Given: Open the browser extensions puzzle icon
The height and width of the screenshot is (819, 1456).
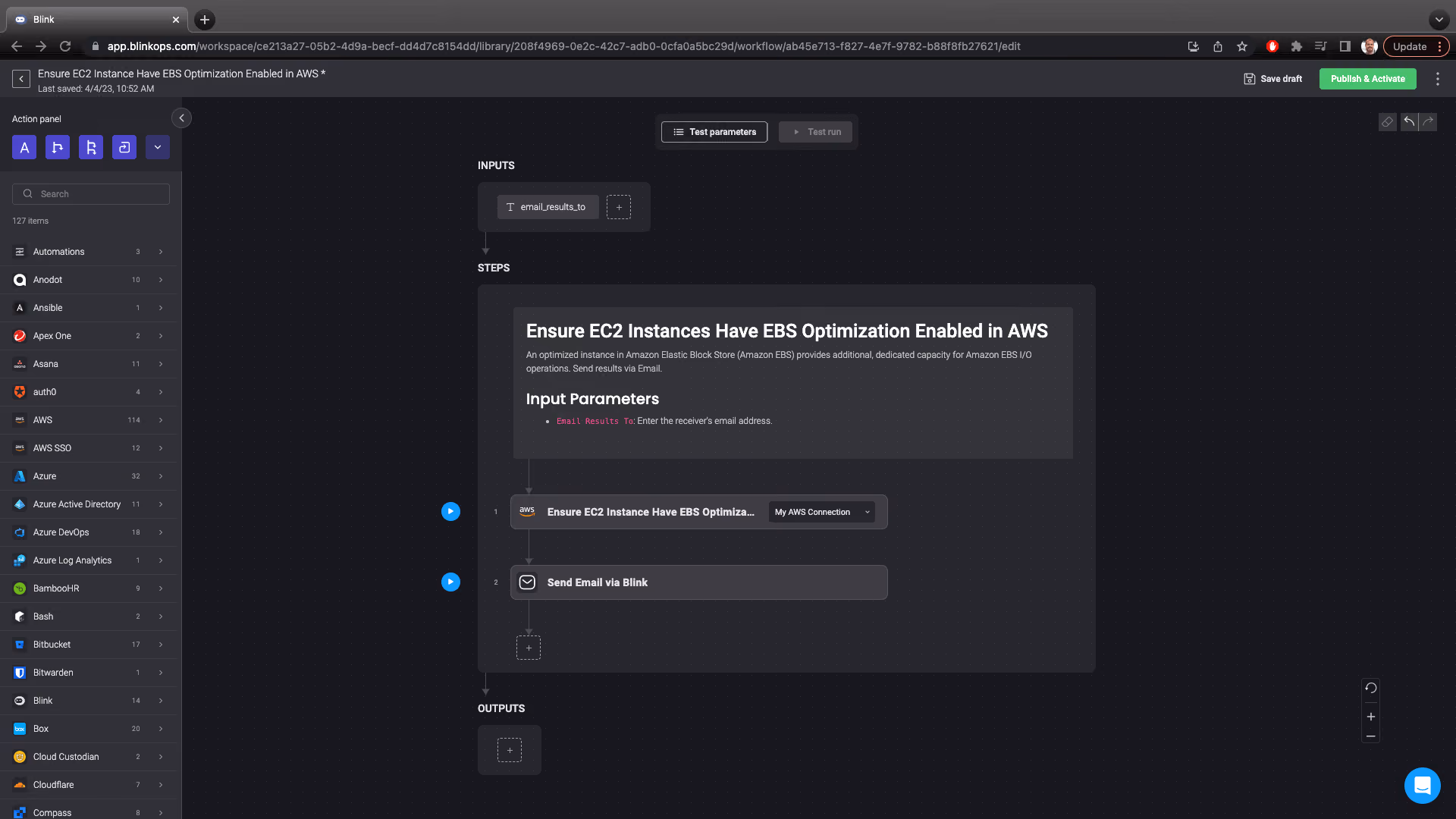Looking at the screenshot, I should tap(1296, 46).
